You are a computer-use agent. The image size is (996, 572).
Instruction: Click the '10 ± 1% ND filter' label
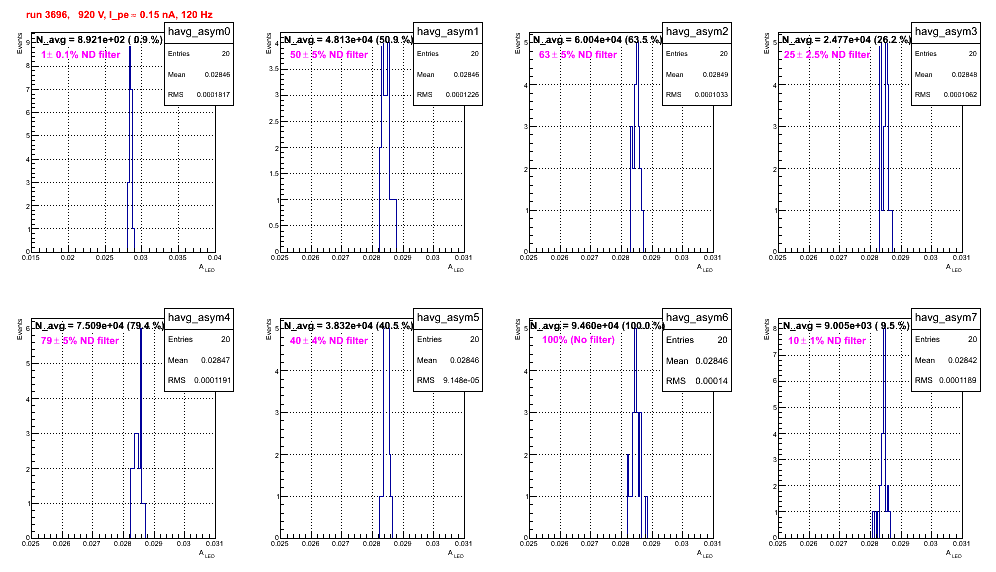827,341
